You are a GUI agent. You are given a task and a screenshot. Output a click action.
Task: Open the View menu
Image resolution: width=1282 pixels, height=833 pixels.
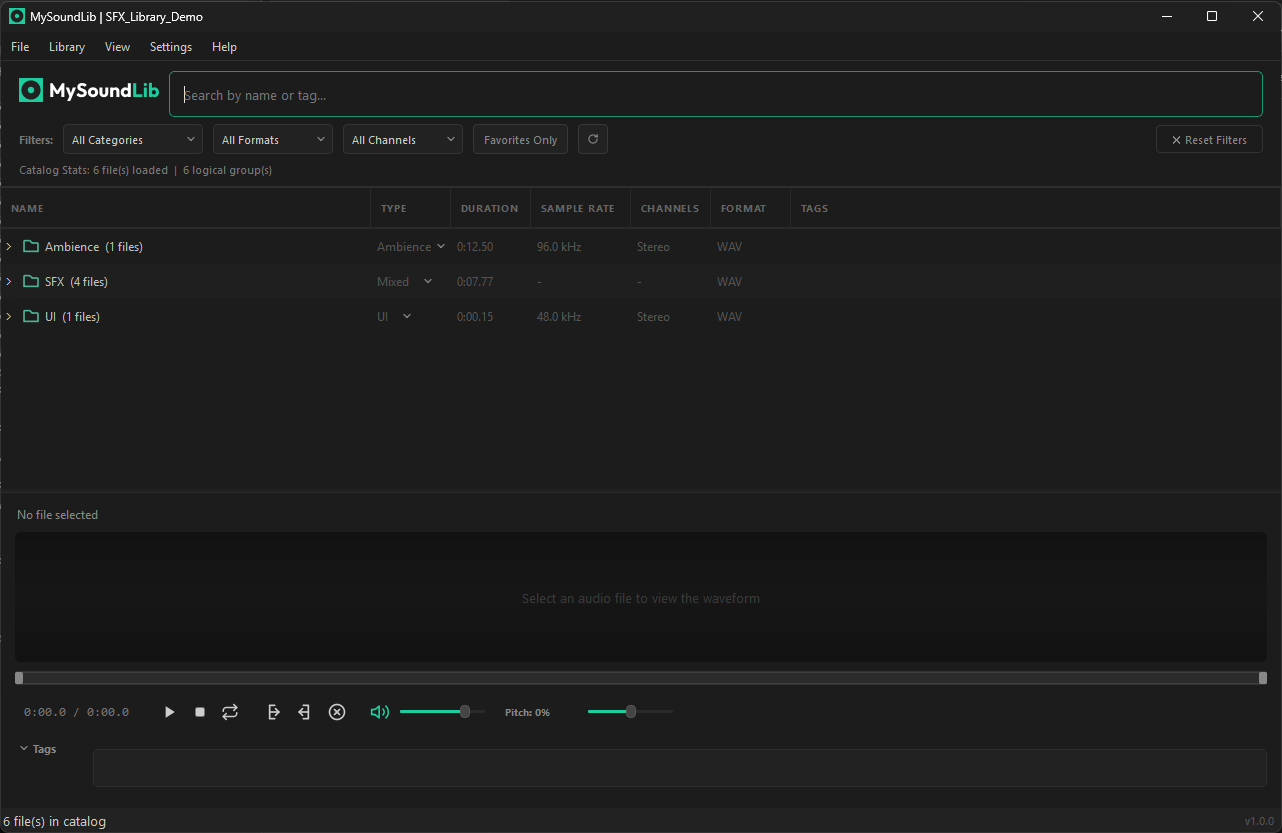coord(117,47)
